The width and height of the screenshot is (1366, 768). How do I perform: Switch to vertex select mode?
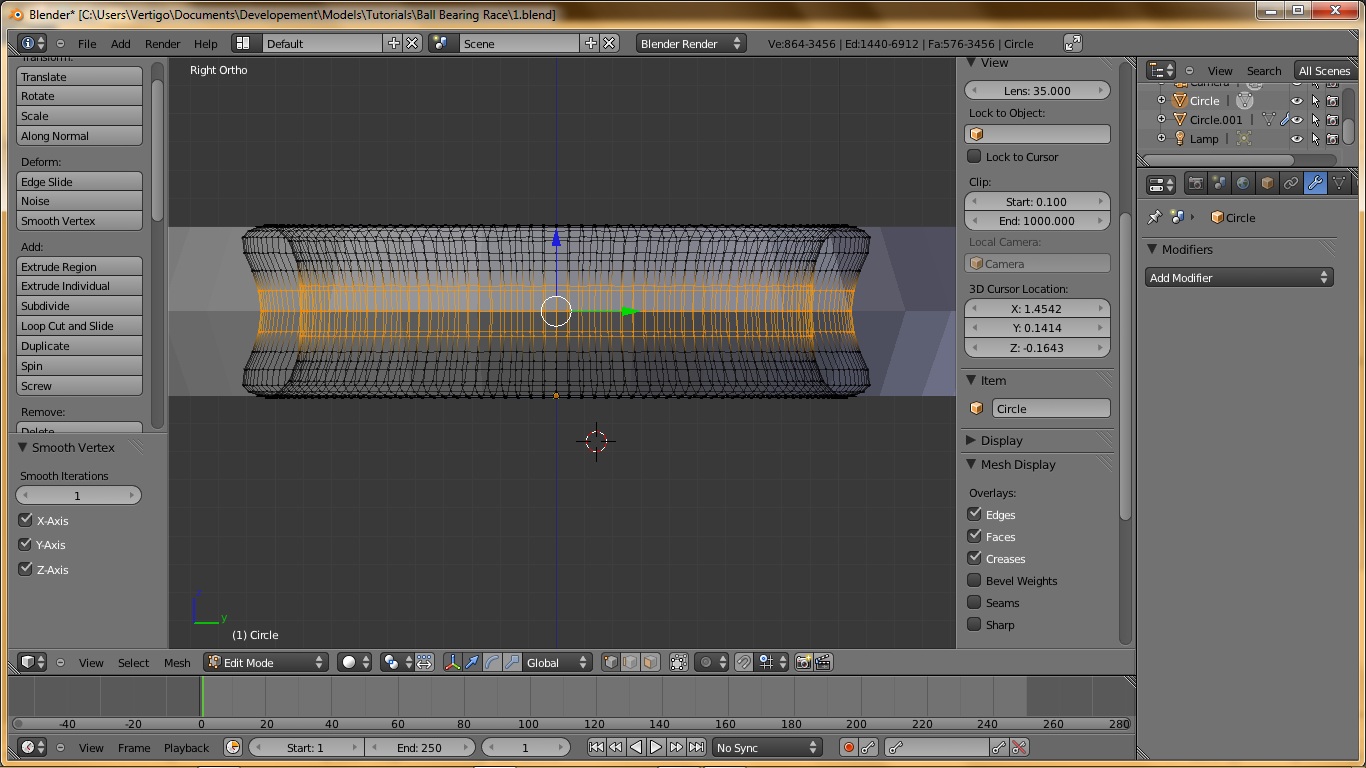610,662
